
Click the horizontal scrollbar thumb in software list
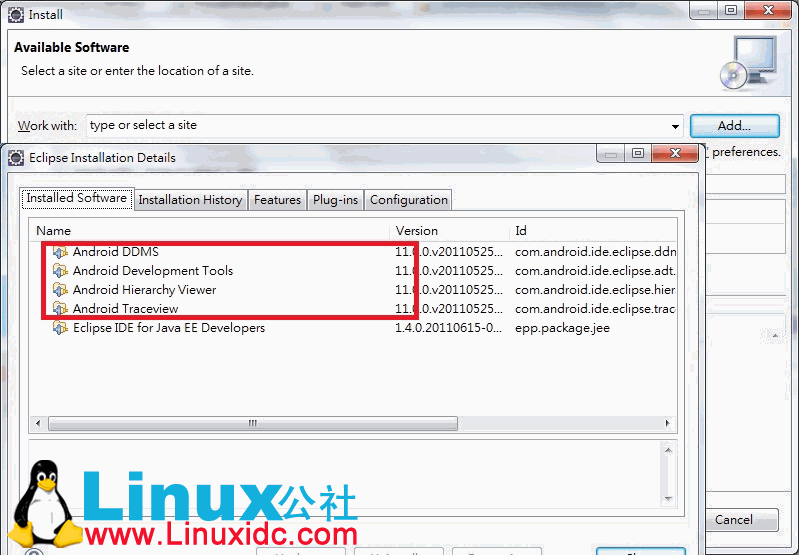pyautogui.click(x=252, y=423)
